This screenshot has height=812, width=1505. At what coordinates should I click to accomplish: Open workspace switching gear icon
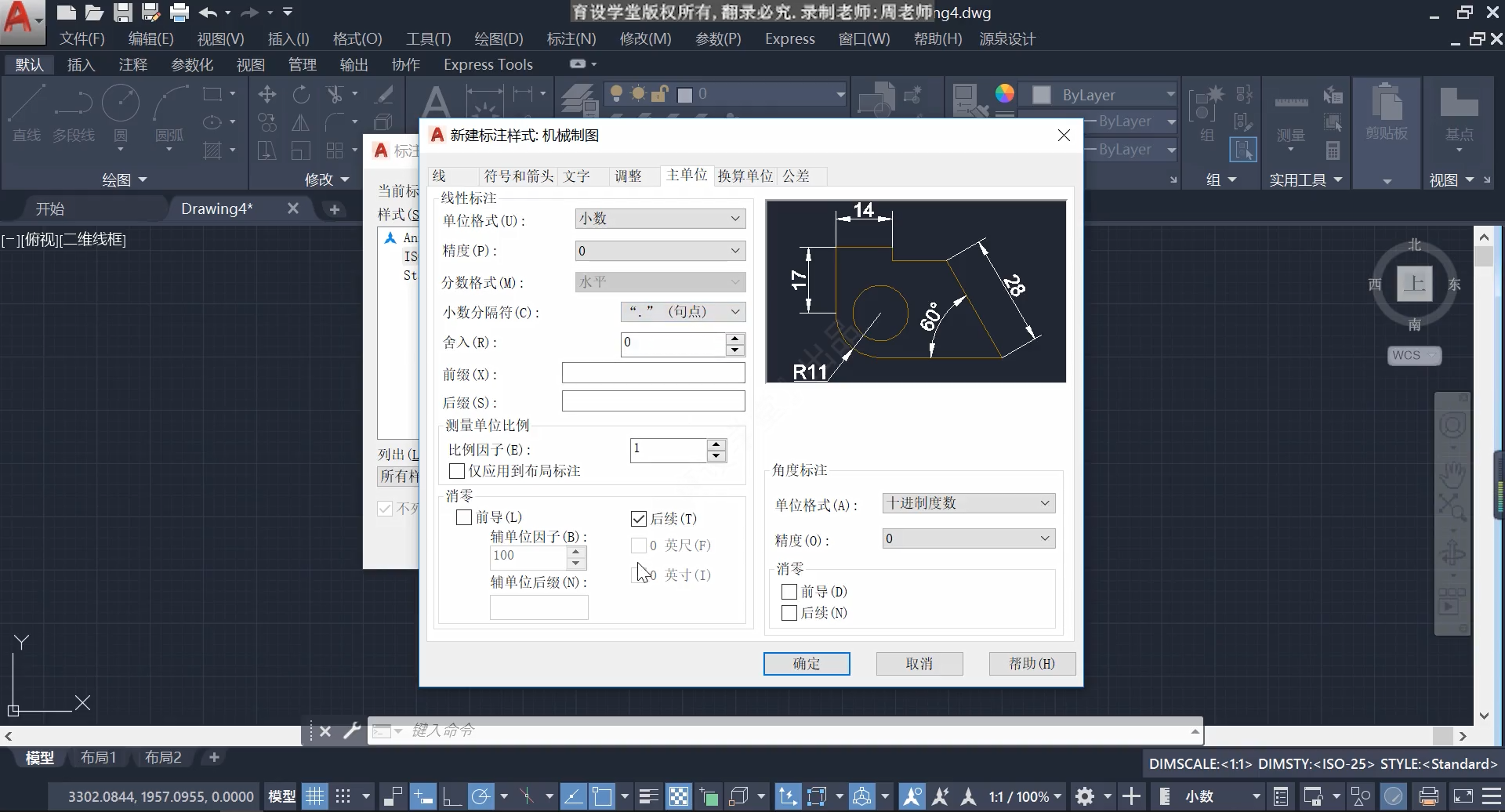tap(1085, 796)
